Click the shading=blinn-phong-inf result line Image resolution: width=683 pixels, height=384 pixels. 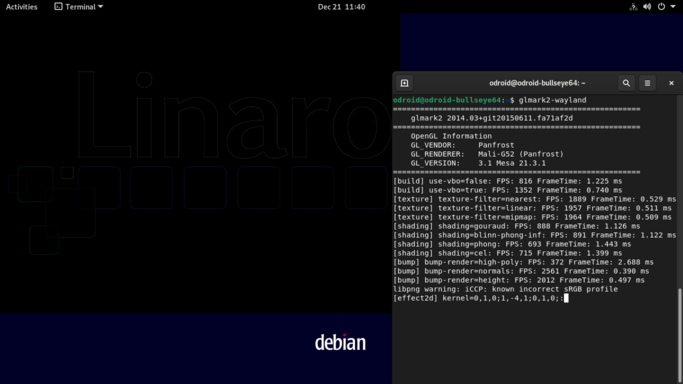click(x=534, y=235)
